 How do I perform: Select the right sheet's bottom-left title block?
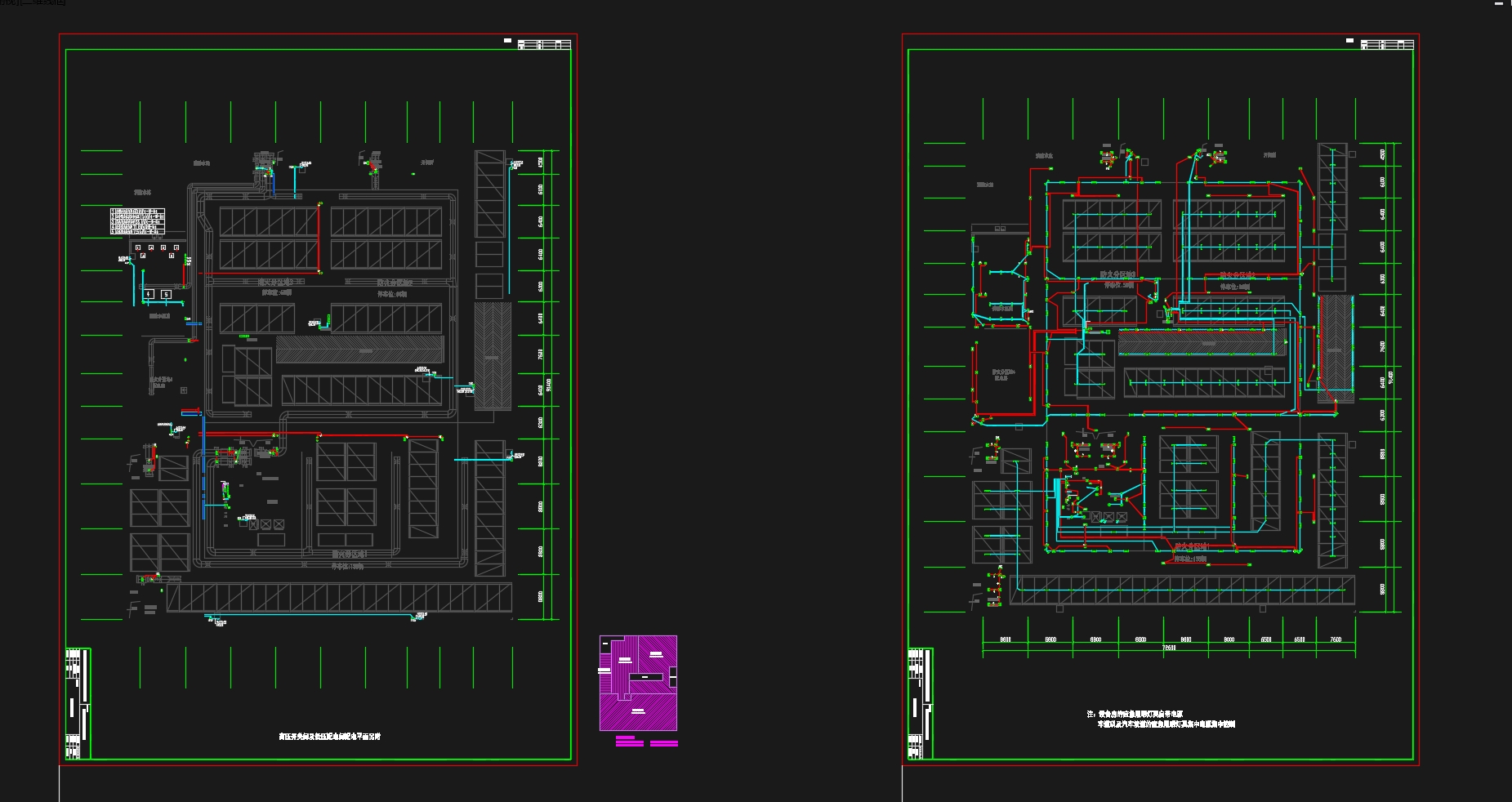(x=921, y=704)
